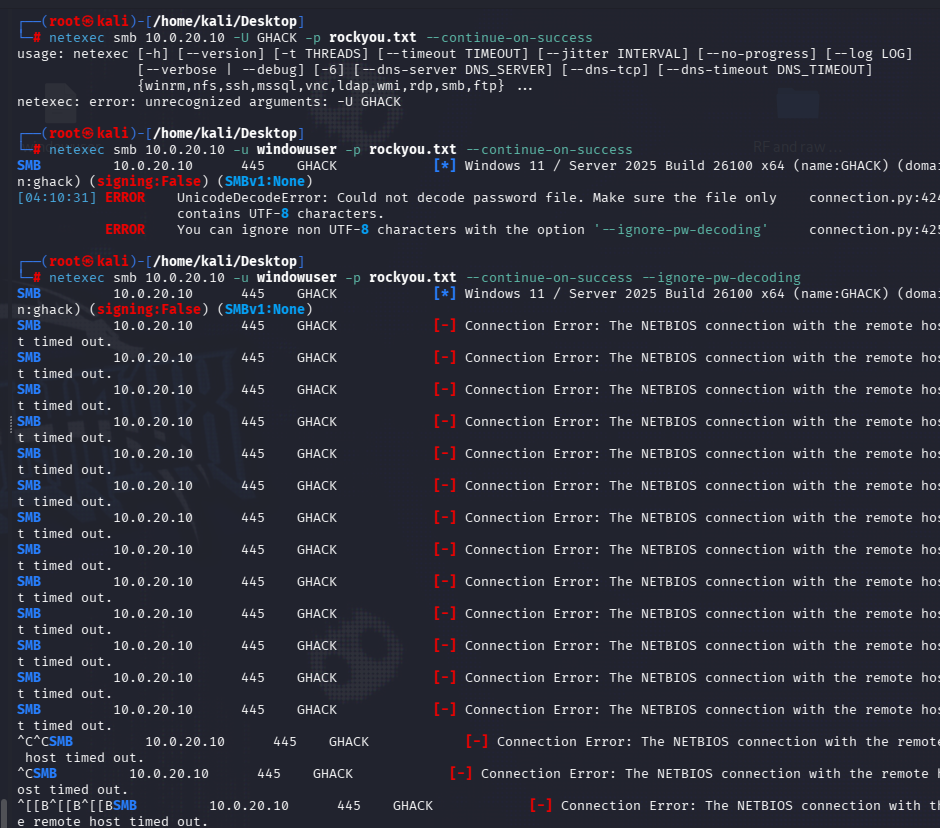Click the 'usage: netexec' text
This screenshot has width=940, height=828.
(x=73, y=54)
